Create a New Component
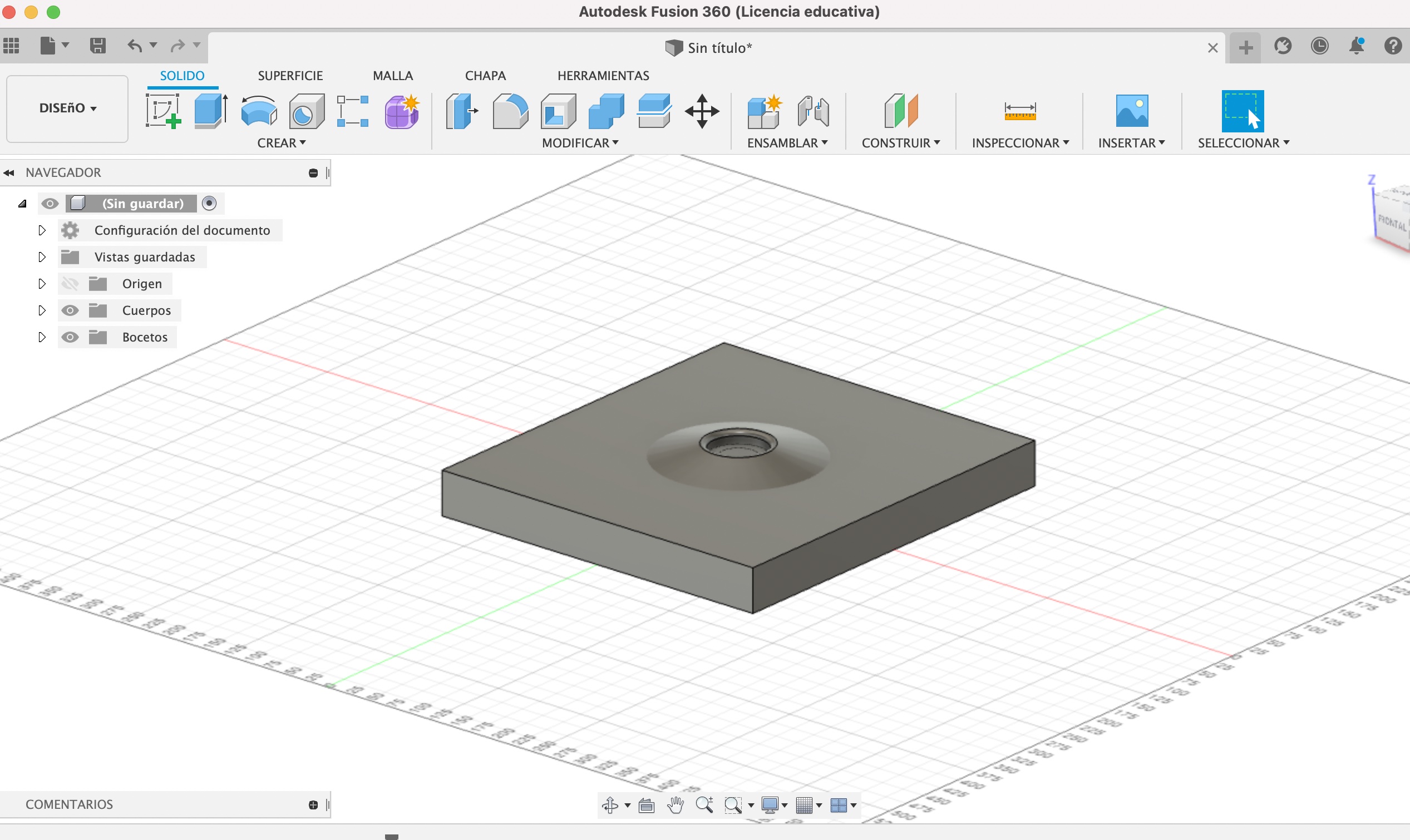This screenshot has height=840, width=1410. pos(764,111)
